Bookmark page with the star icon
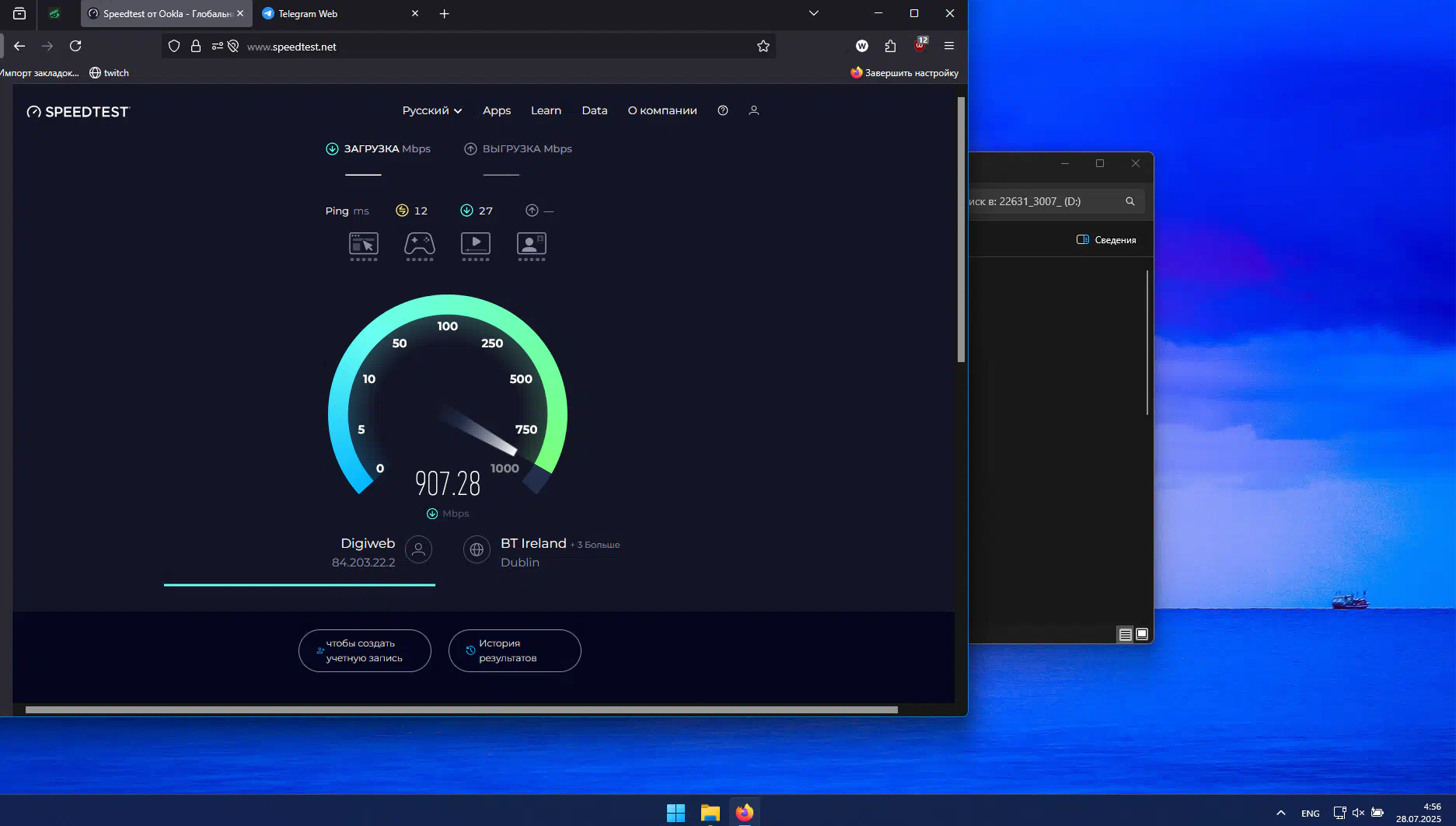 pos(763,46)
